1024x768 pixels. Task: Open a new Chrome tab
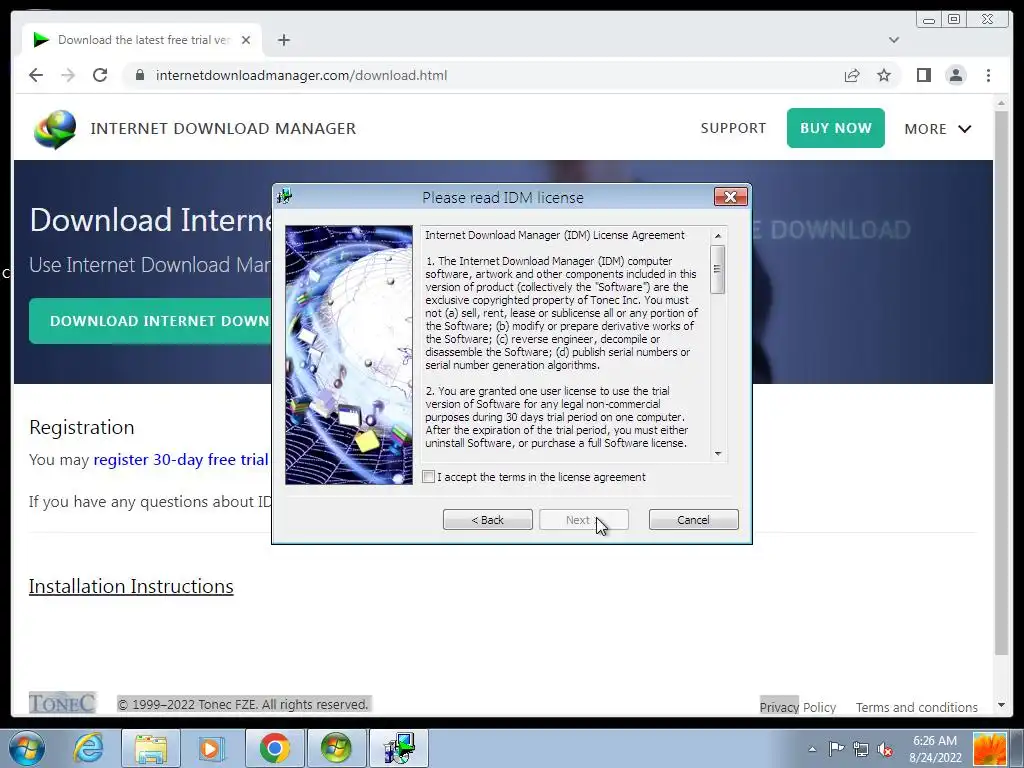coord(283,40)
